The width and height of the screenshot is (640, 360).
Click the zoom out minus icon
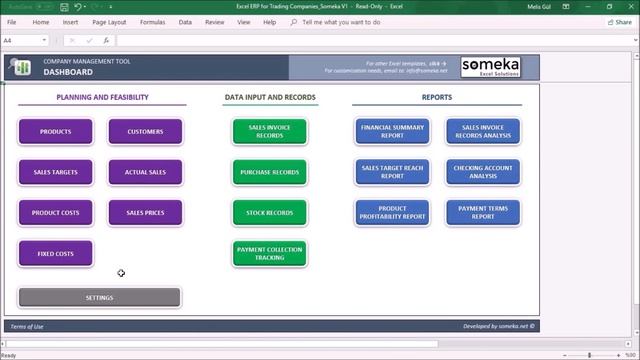(x=565, y=355)
